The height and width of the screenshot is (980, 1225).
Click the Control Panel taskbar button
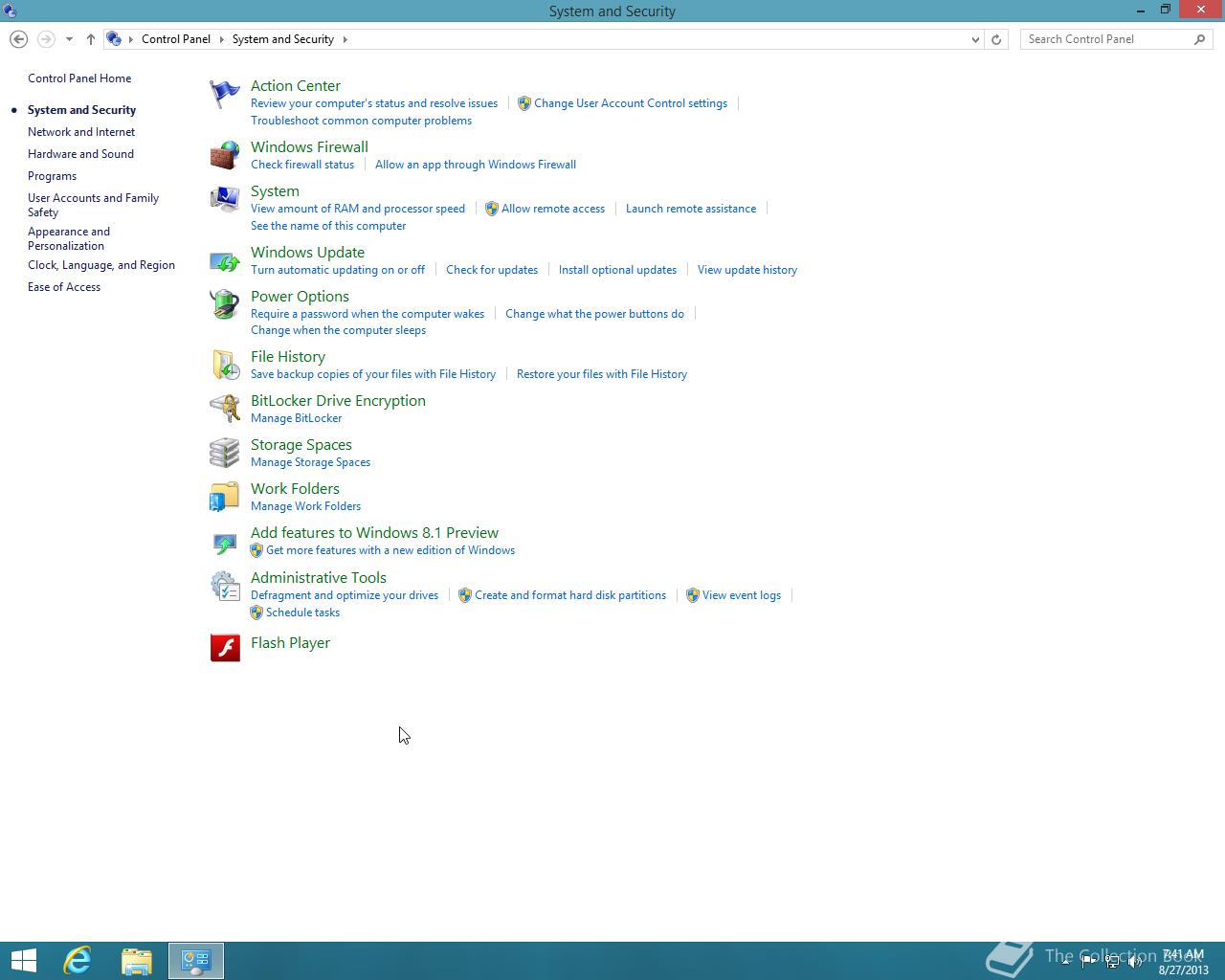(196, 960)
